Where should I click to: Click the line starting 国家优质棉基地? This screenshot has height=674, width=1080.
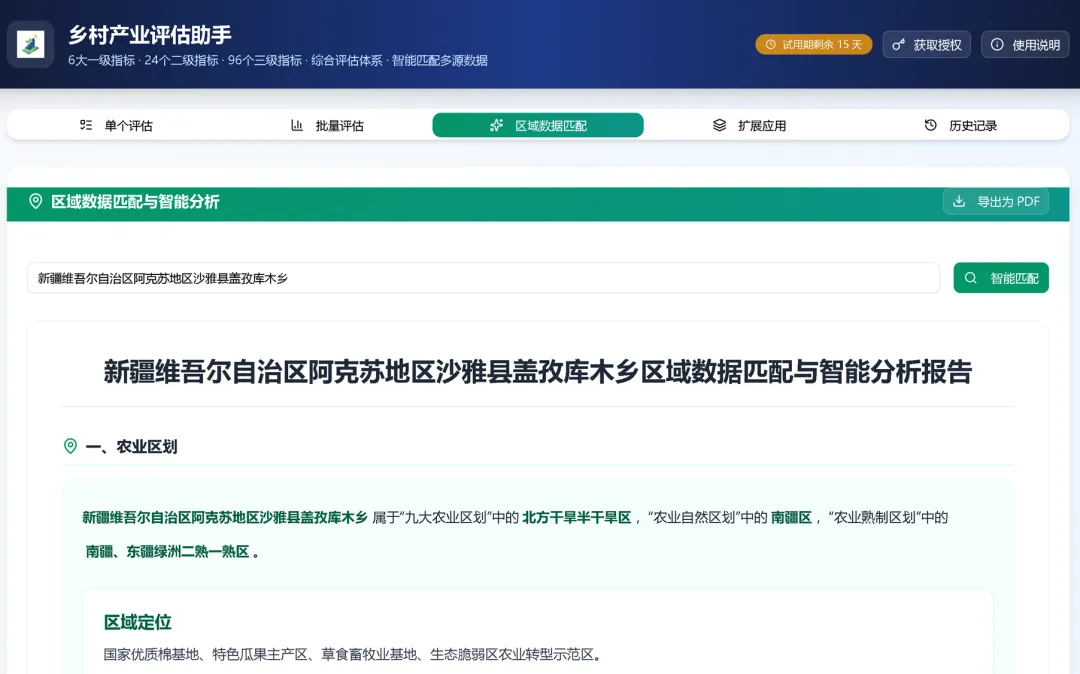point(353,655)
